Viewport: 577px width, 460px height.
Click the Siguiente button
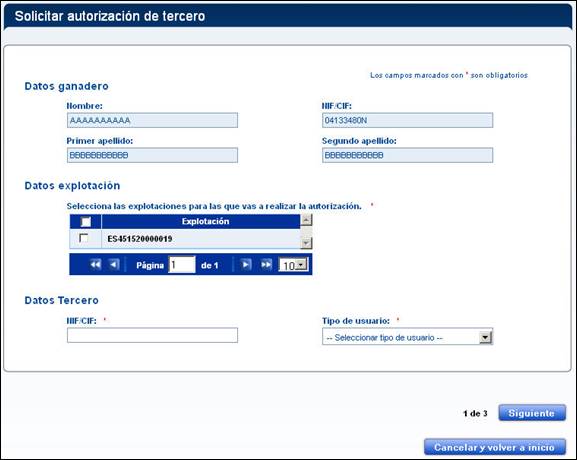[x=532, y=413]
